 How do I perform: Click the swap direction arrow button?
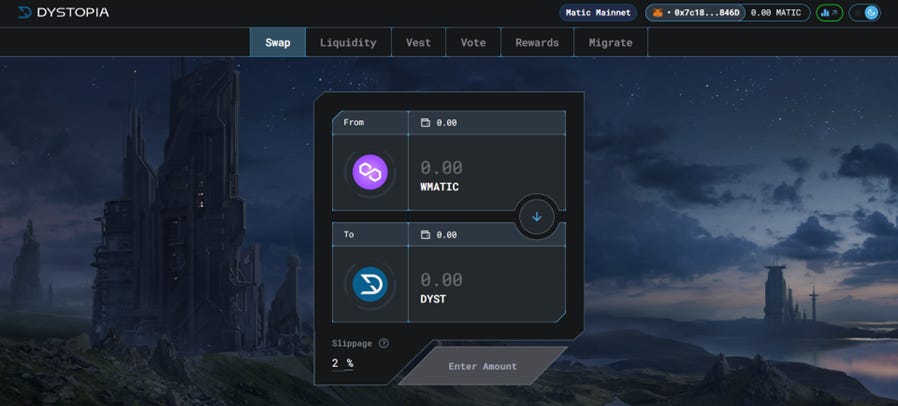tap(537, 217)
